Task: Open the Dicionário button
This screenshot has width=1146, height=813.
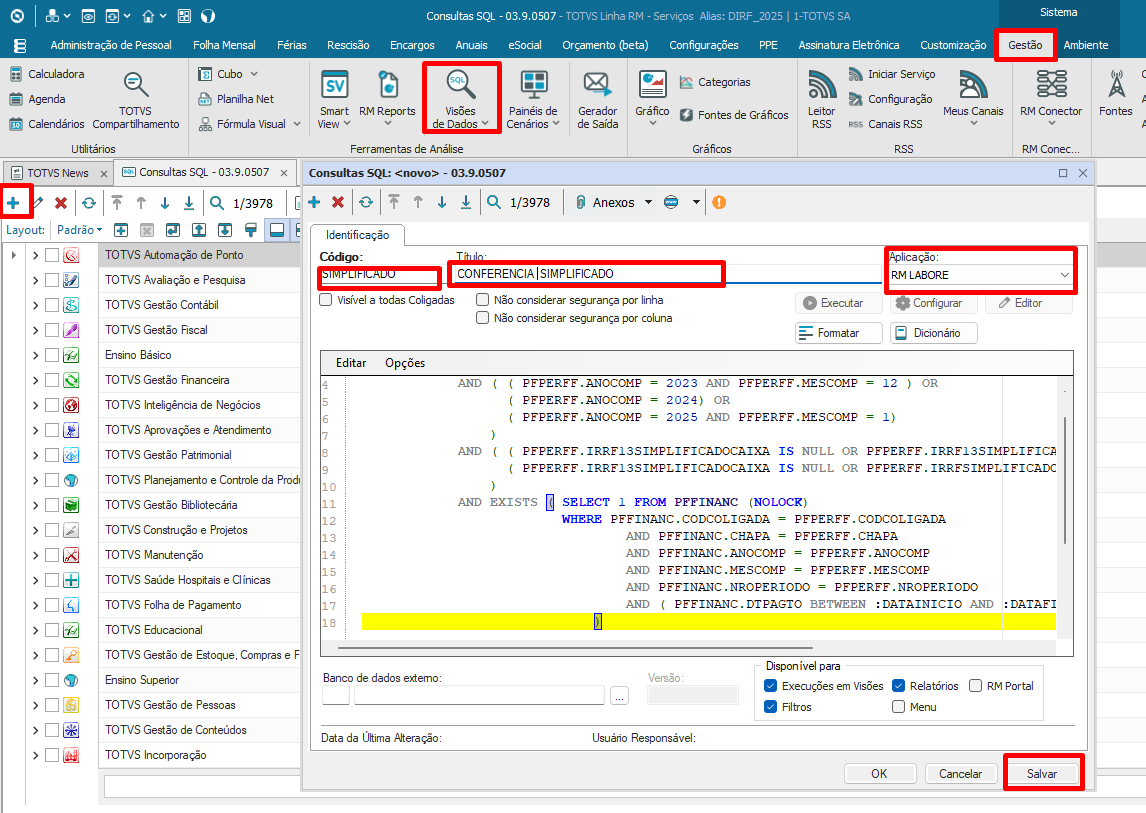Action: click(933, 333)
